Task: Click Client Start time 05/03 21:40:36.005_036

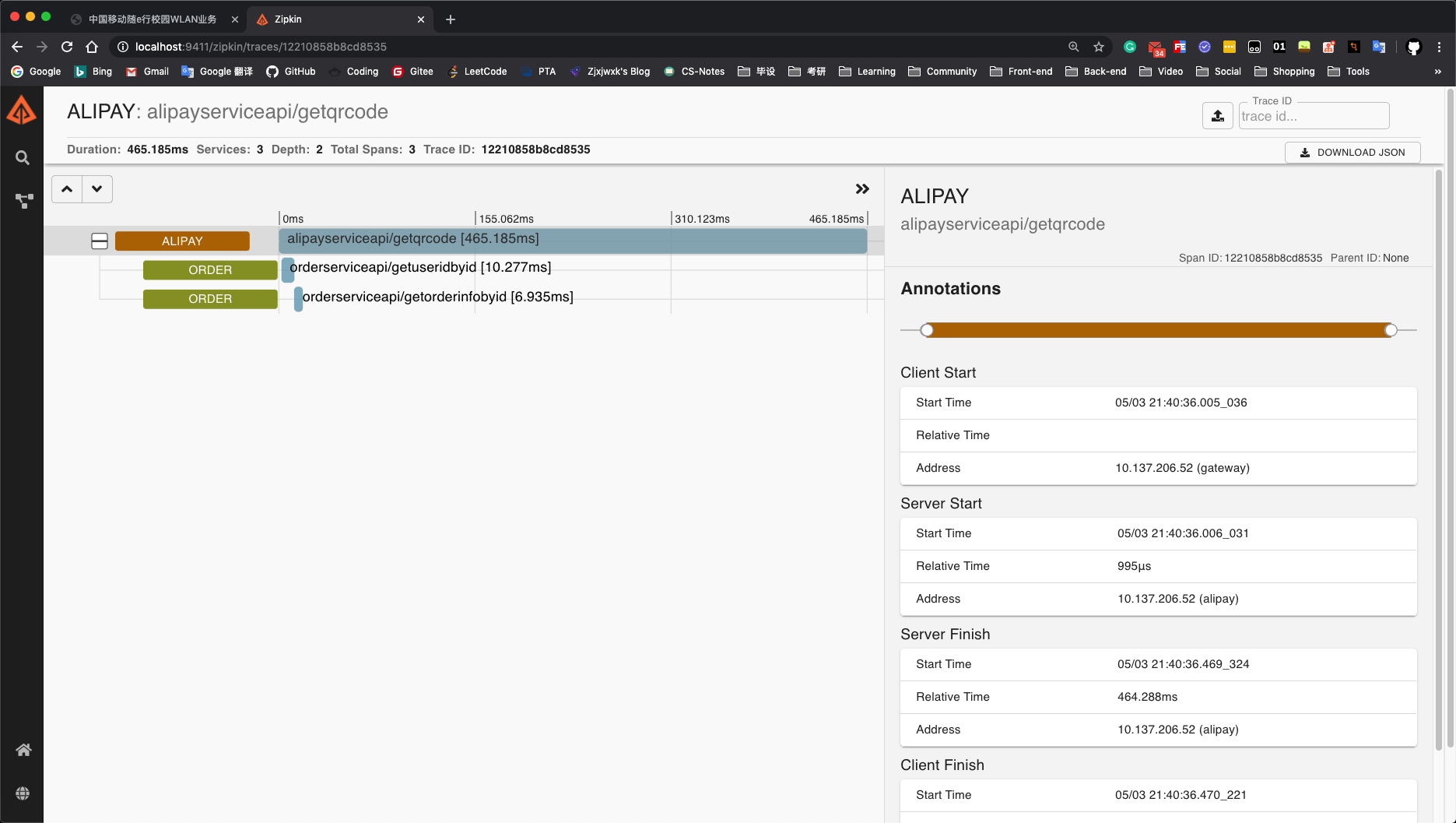Action: pyautogui.click(x=1181, y=403)
